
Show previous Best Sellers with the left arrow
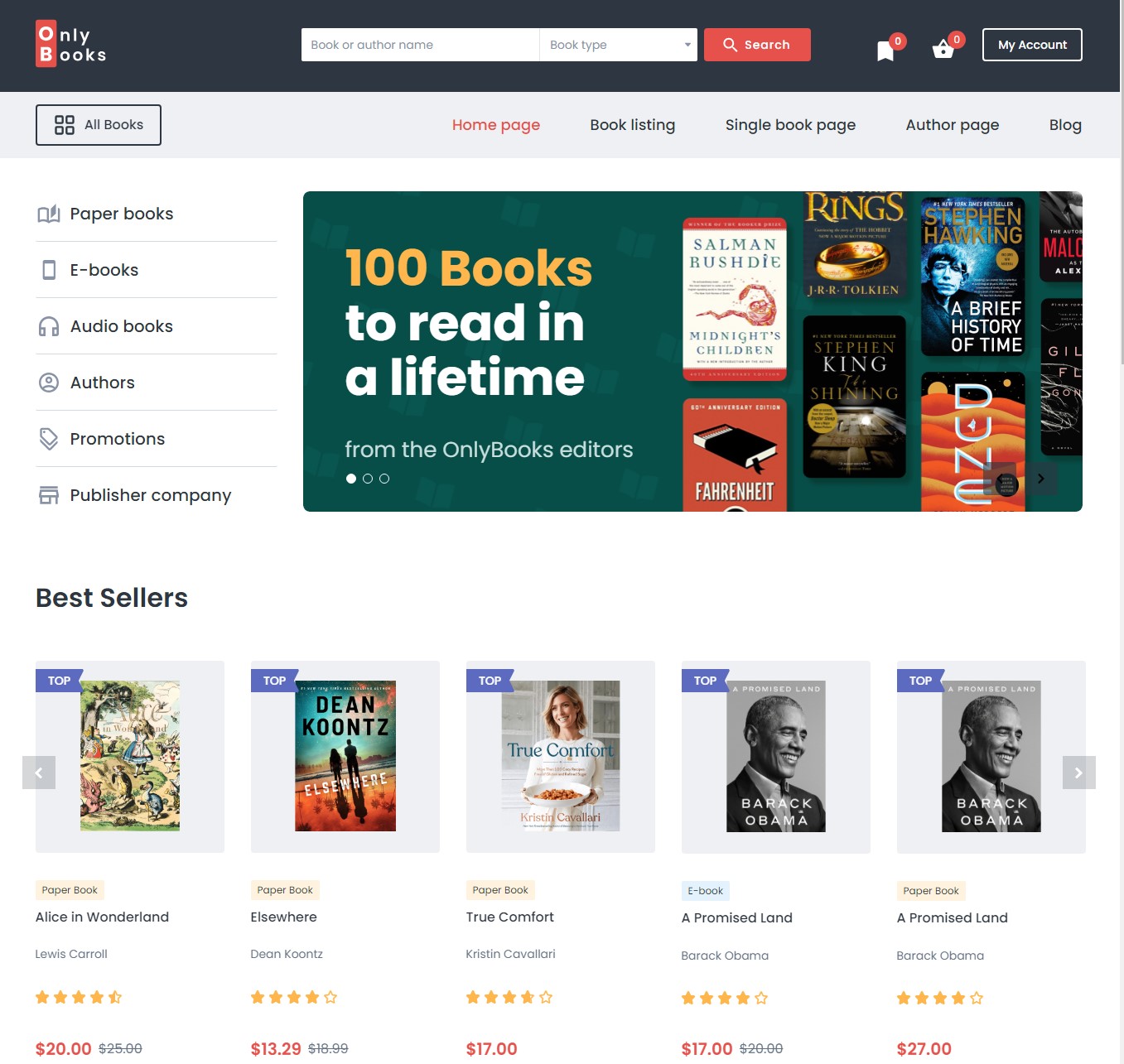pos(39,773)
